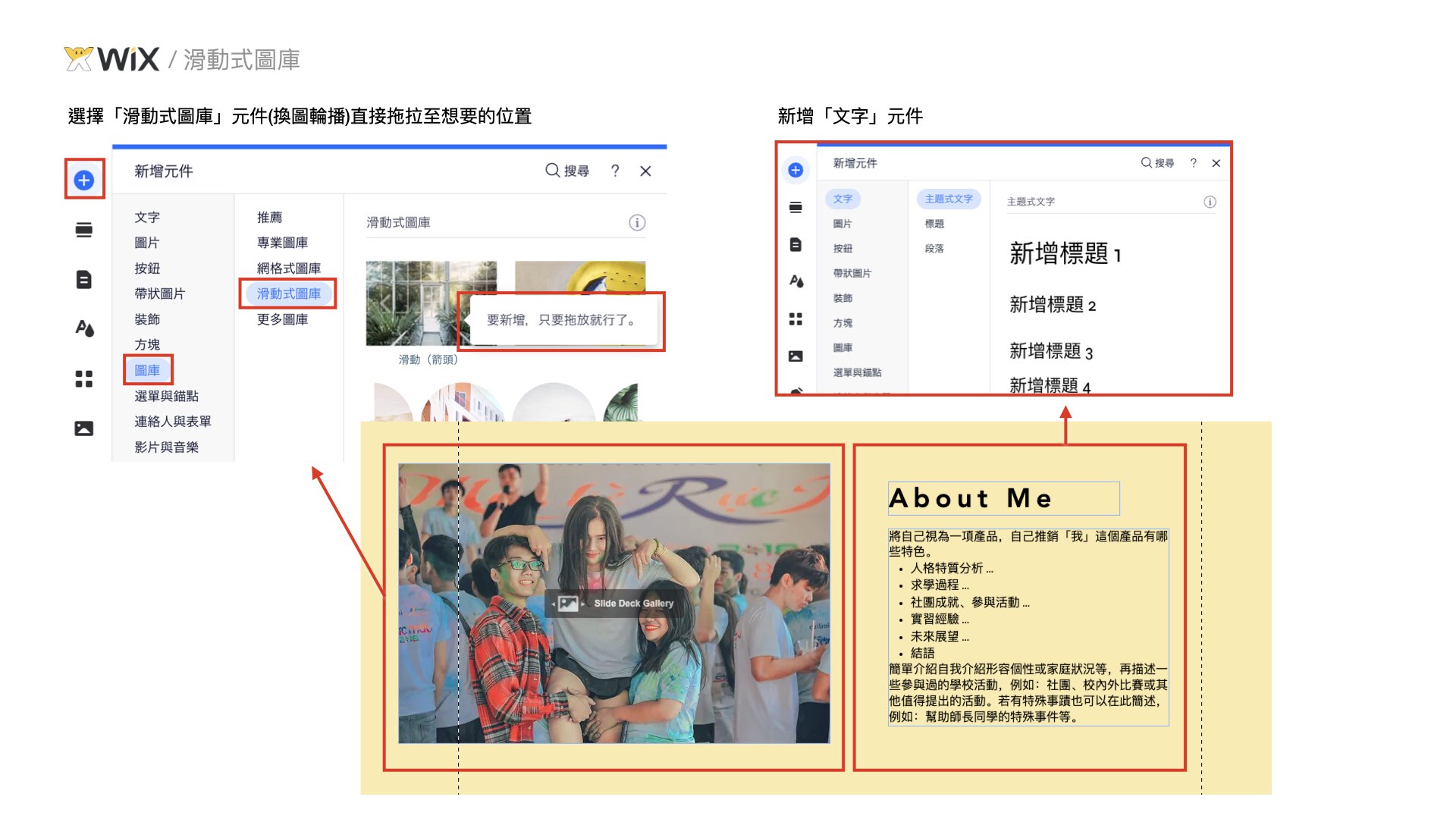The width and height of the screenshot is (1456, 819).
Task: Open the sections strip icon in the left sidebar
Action: [x=84, y=230]
